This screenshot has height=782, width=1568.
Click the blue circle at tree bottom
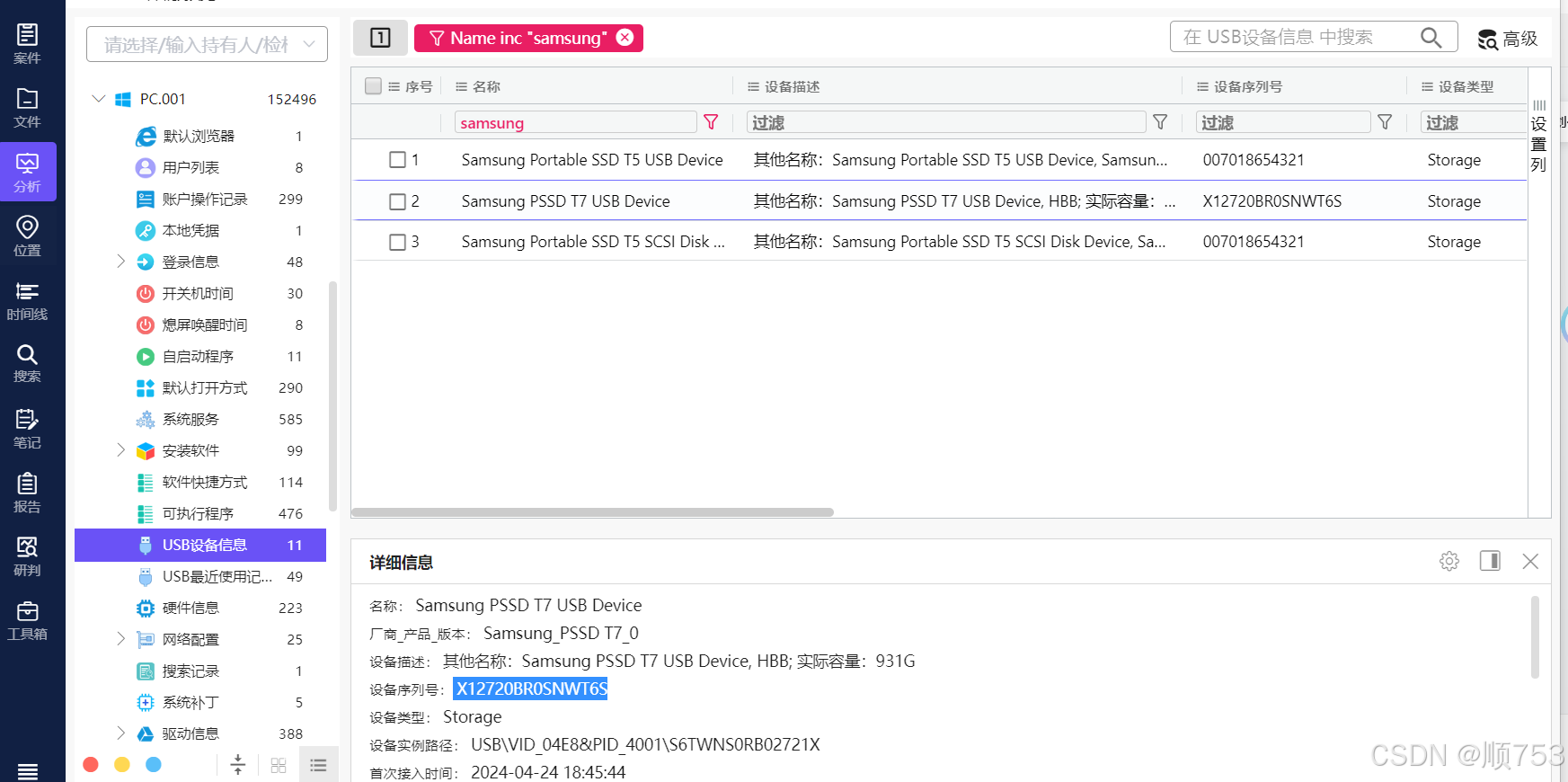pyautogui.click(x=154, y=764)
